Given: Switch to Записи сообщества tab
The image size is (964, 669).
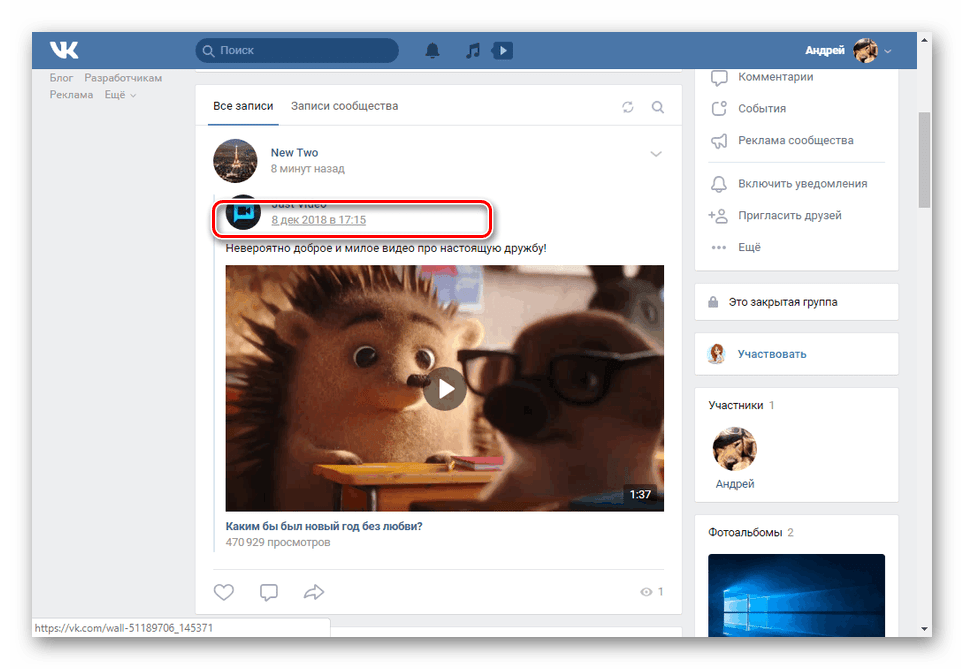Looking at the screenshot, I should (x=344, y=106).
